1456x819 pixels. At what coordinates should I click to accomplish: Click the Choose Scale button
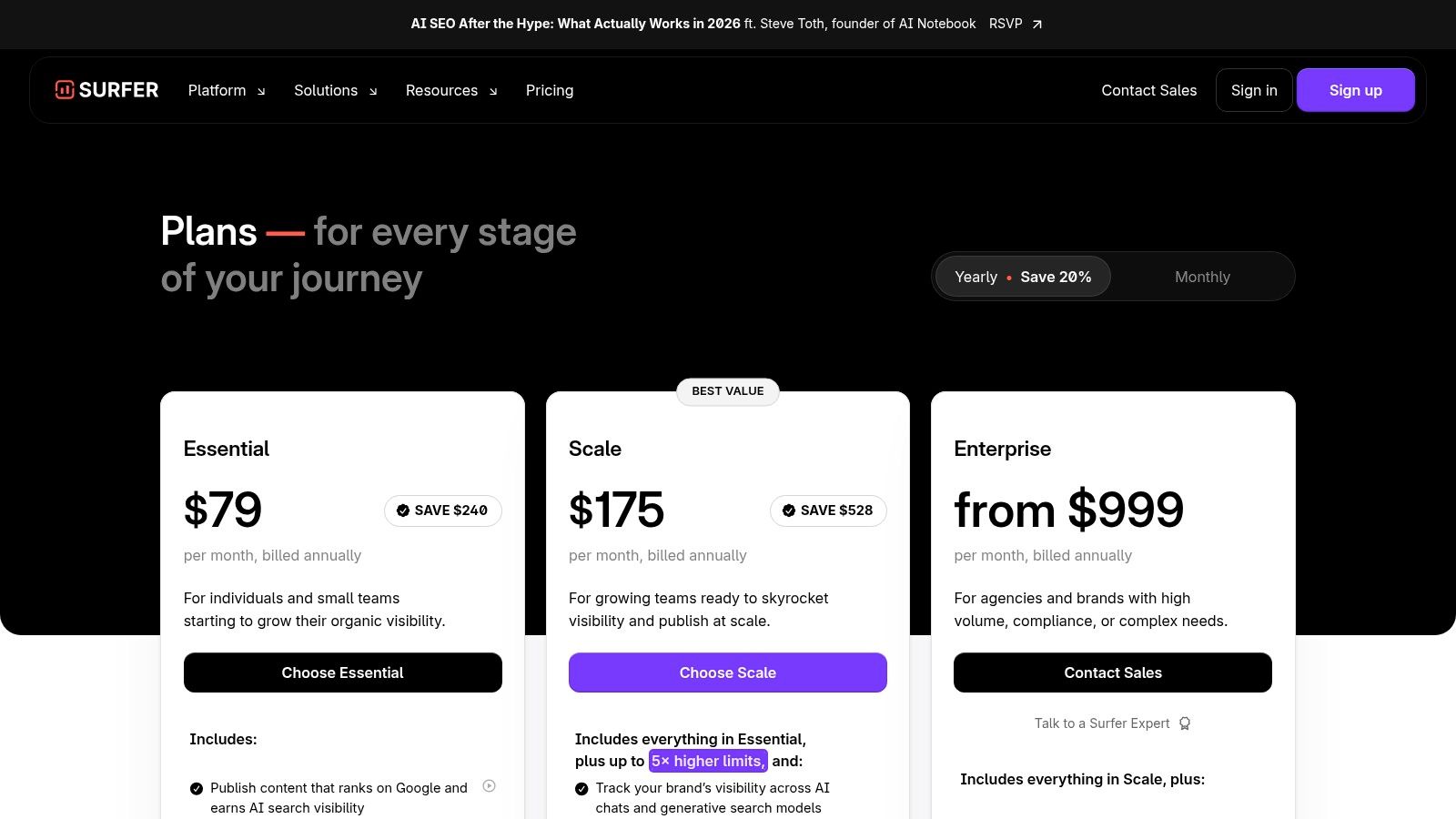click(x=727, y=672)
